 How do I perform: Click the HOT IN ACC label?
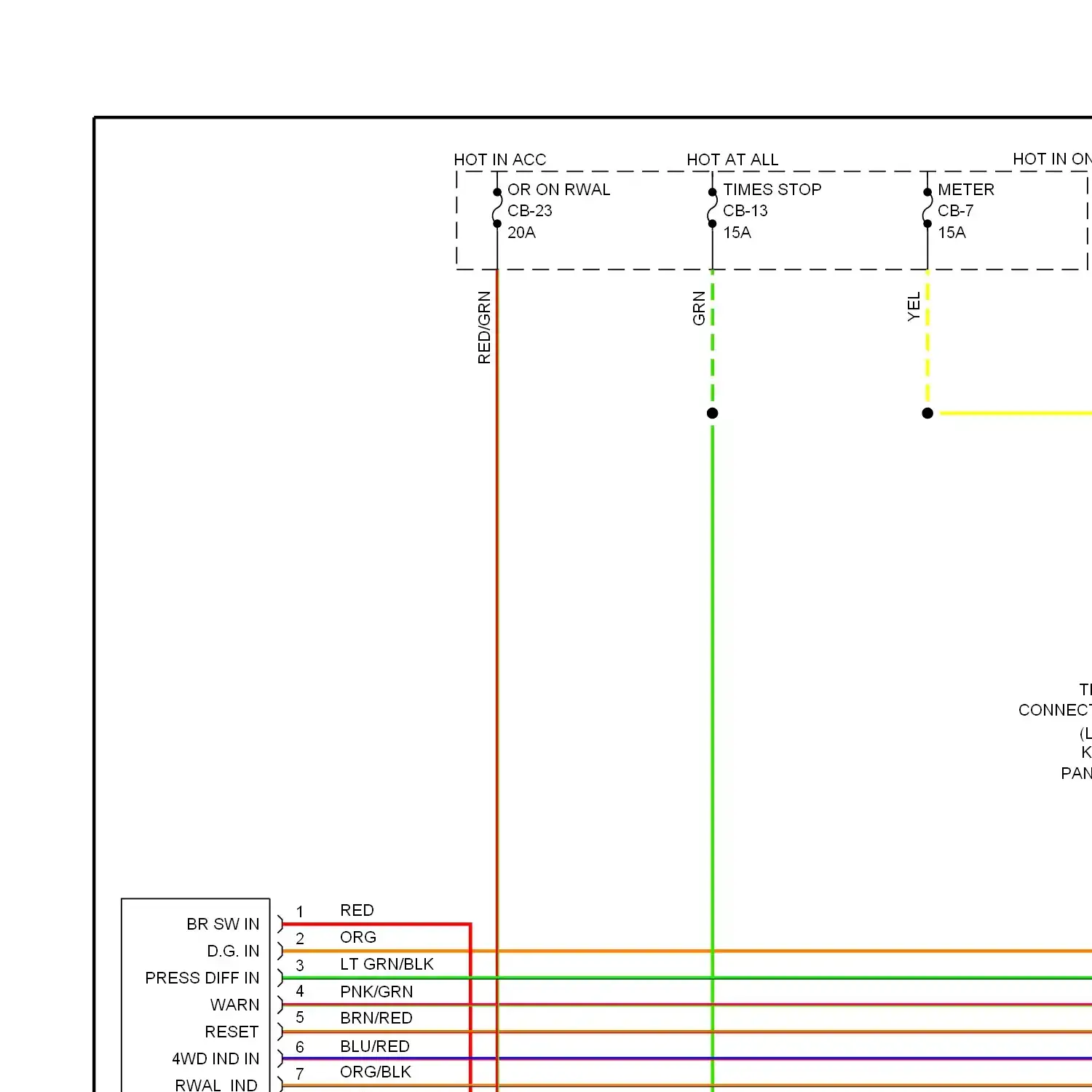[x=499, y=159]
